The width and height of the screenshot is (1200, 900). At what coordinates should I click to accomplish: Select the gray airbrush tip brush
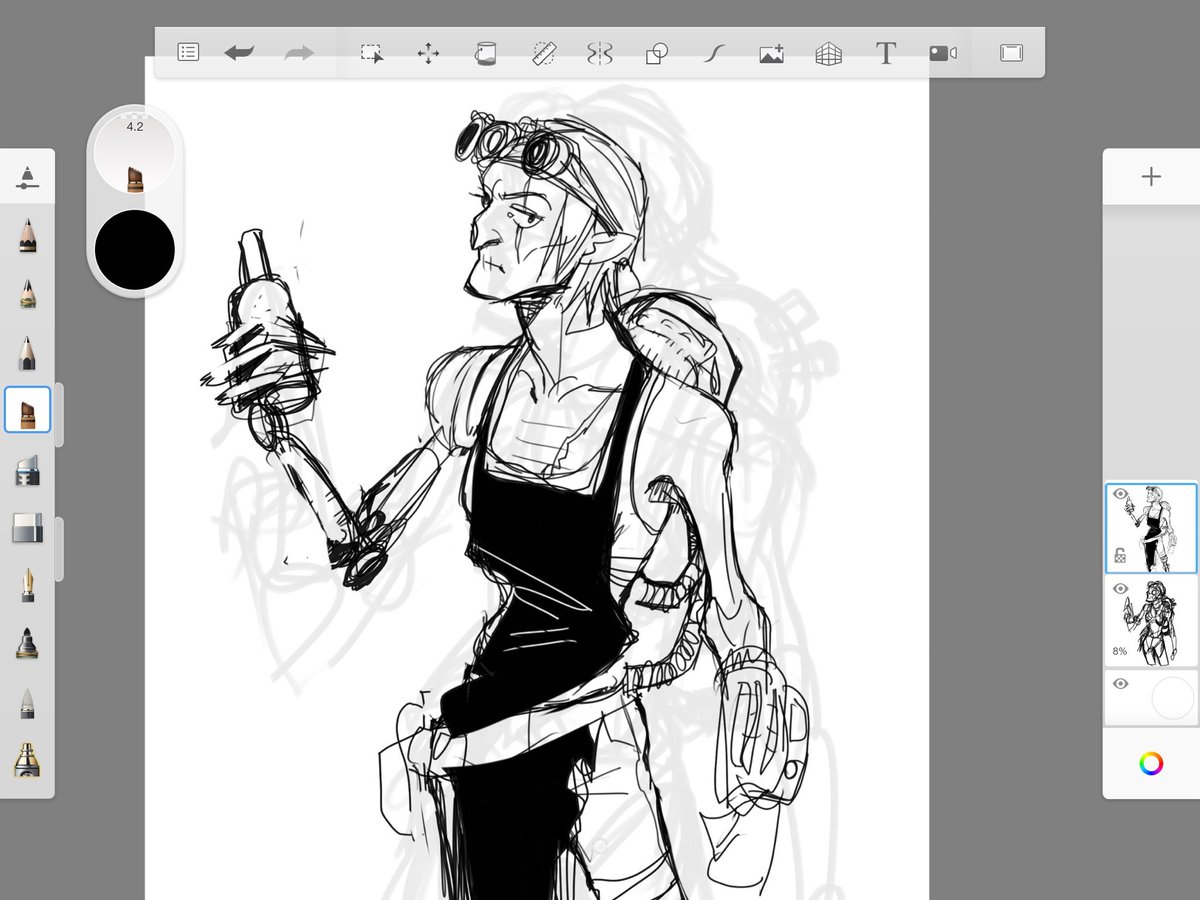(28, 703)
